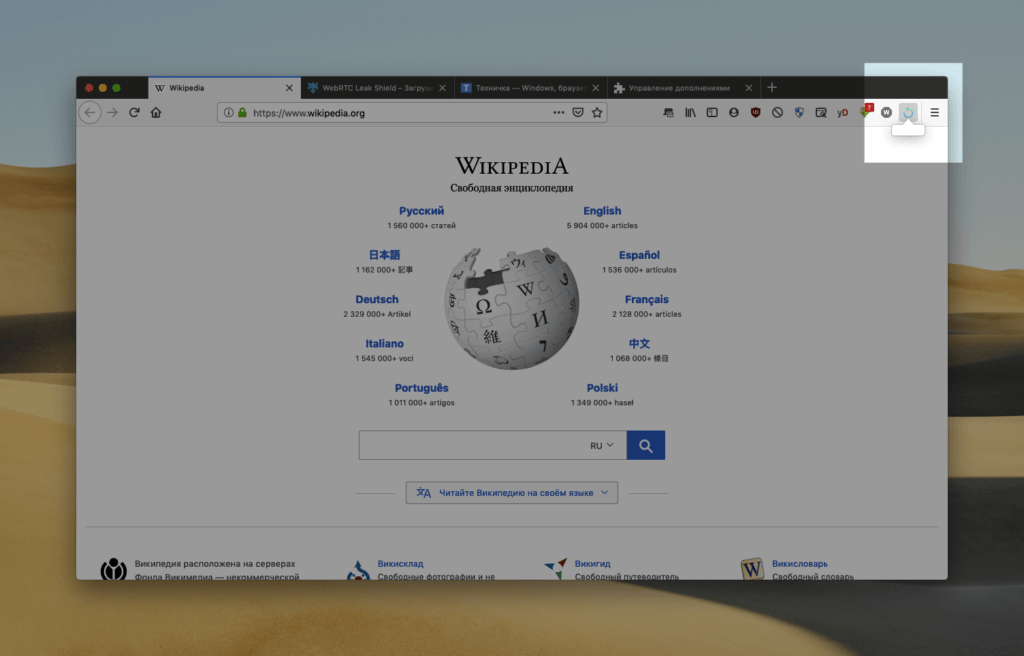The width and height of the screenshot is (1024, 656).
Task: Switch to the Wikipedia tab
Action: (x=225, y=88)
